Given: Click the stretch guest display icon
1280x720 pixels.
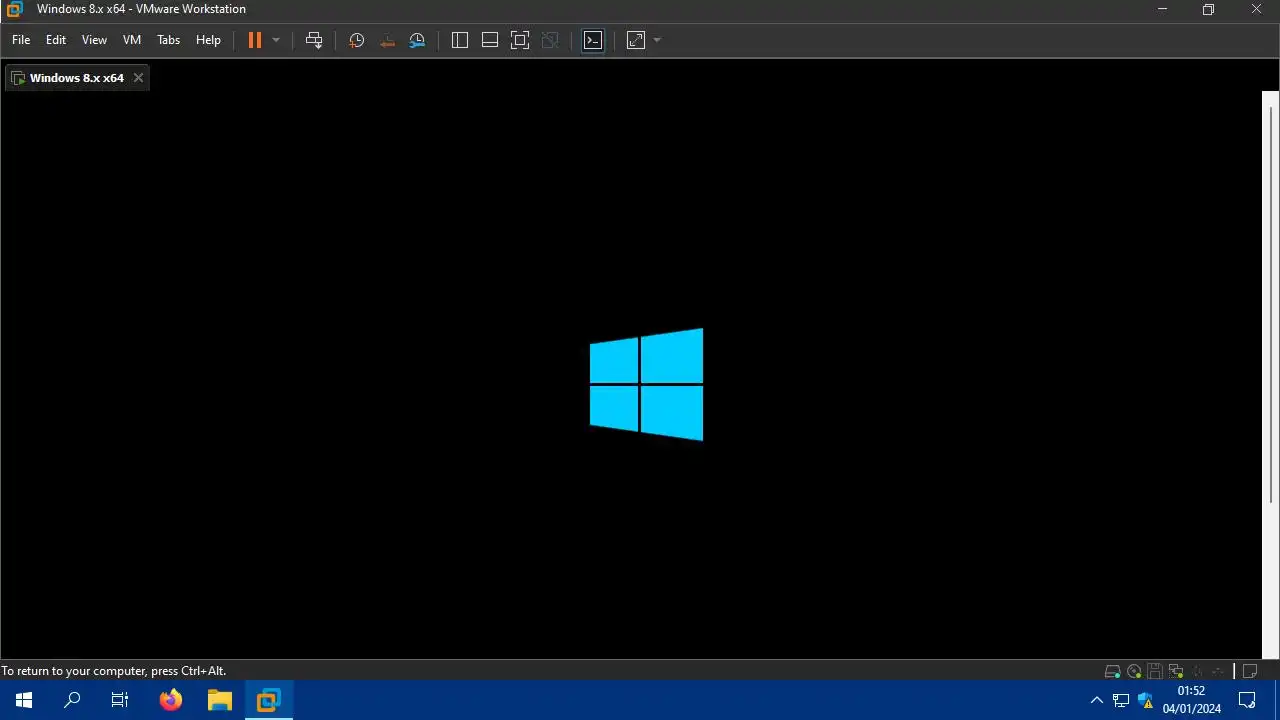Looking at the screenshot, I should pos(636,40).
